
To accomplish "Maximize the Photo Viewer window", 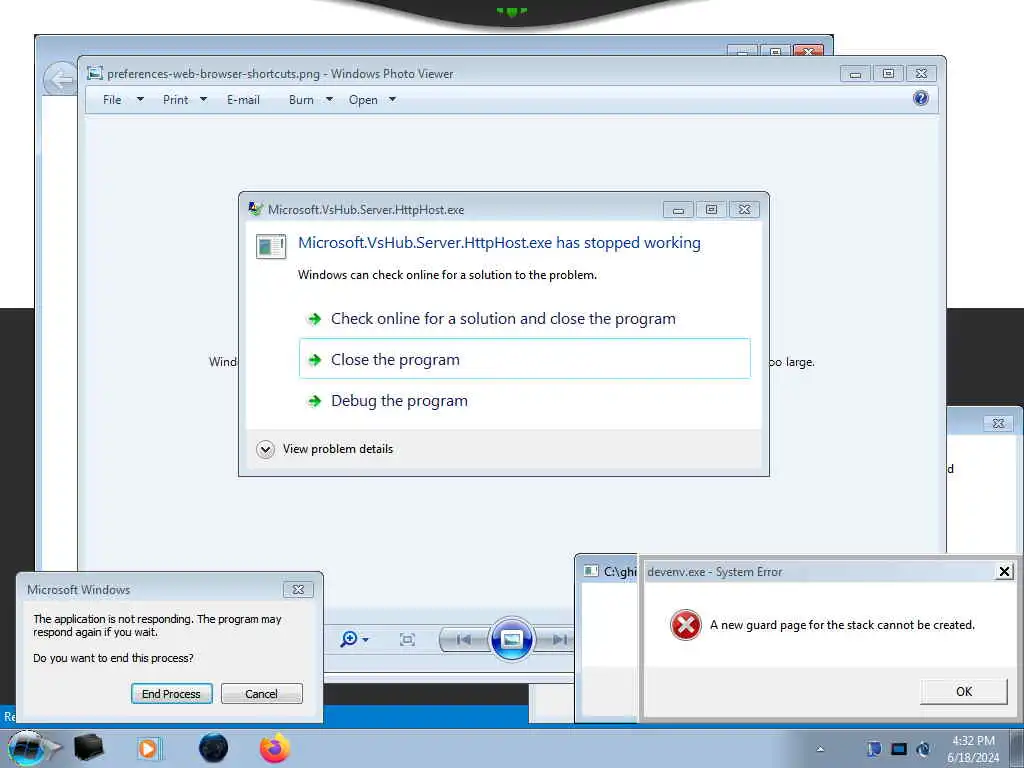I will [x=888, y=74].
